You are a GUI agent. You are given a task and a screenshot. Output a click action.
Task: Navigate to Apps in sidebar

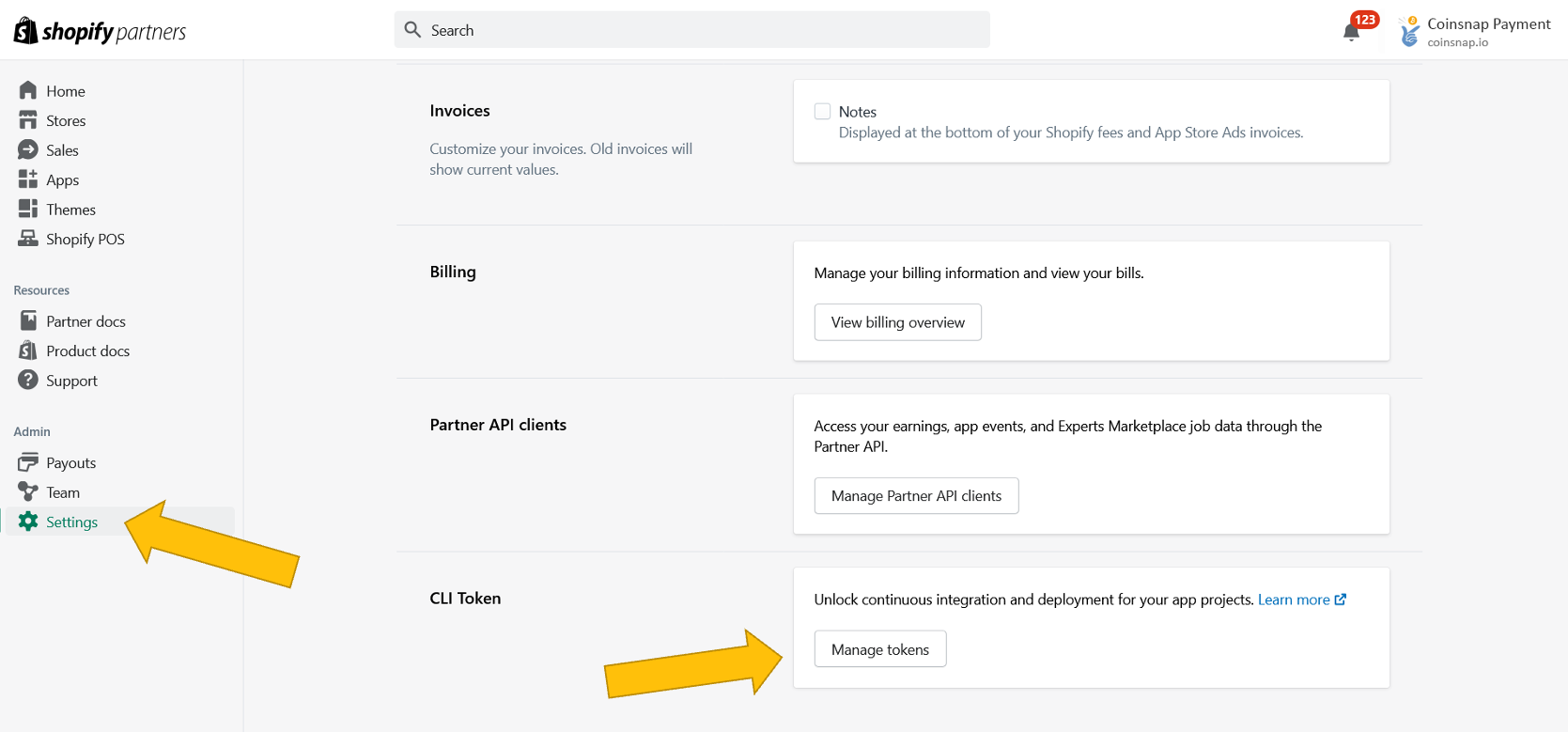click(x=63, y=180)
